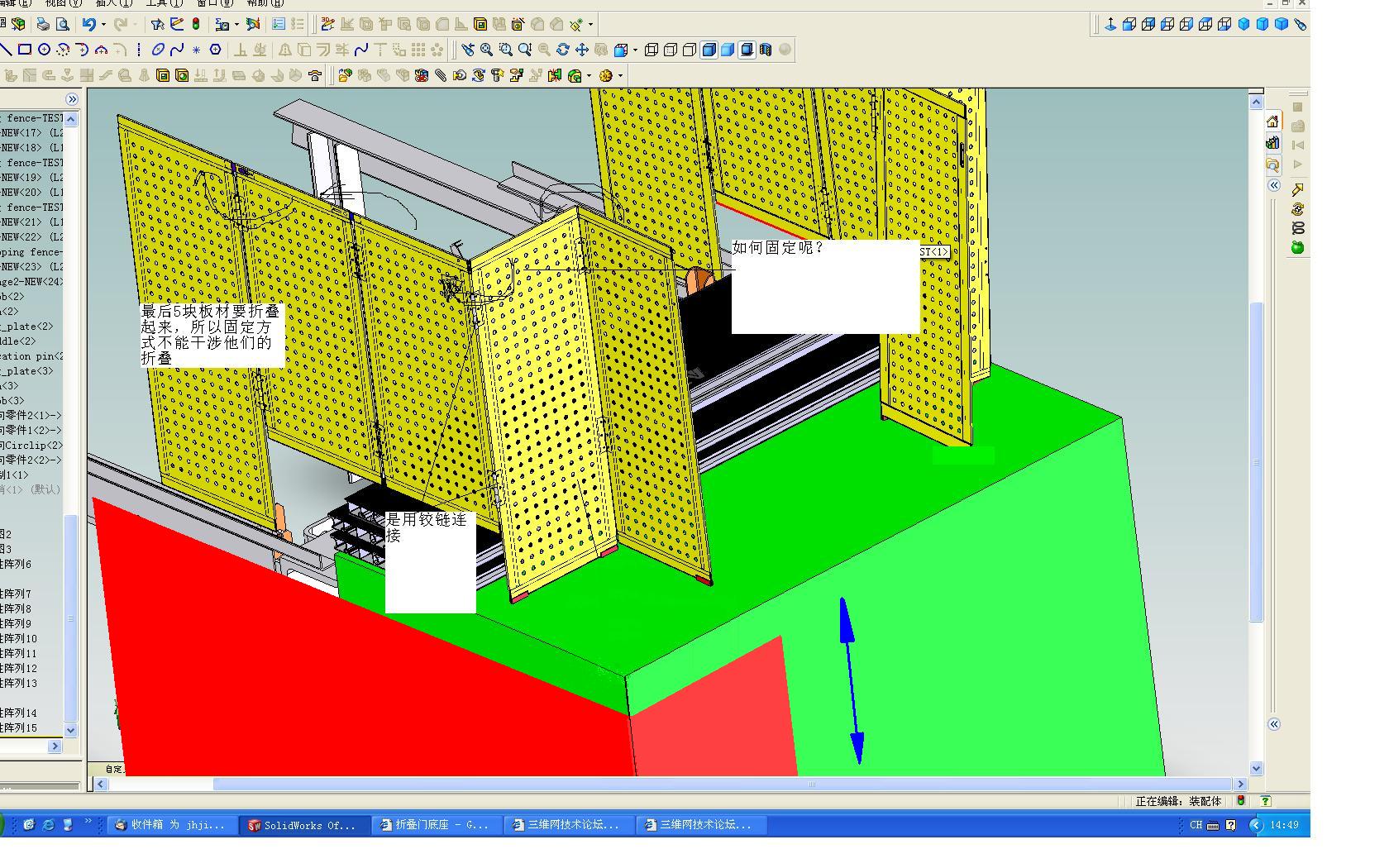1389x868 pixels.
Task: Select the Circlip<2> item in feature tree
Action: click(31, 445)
